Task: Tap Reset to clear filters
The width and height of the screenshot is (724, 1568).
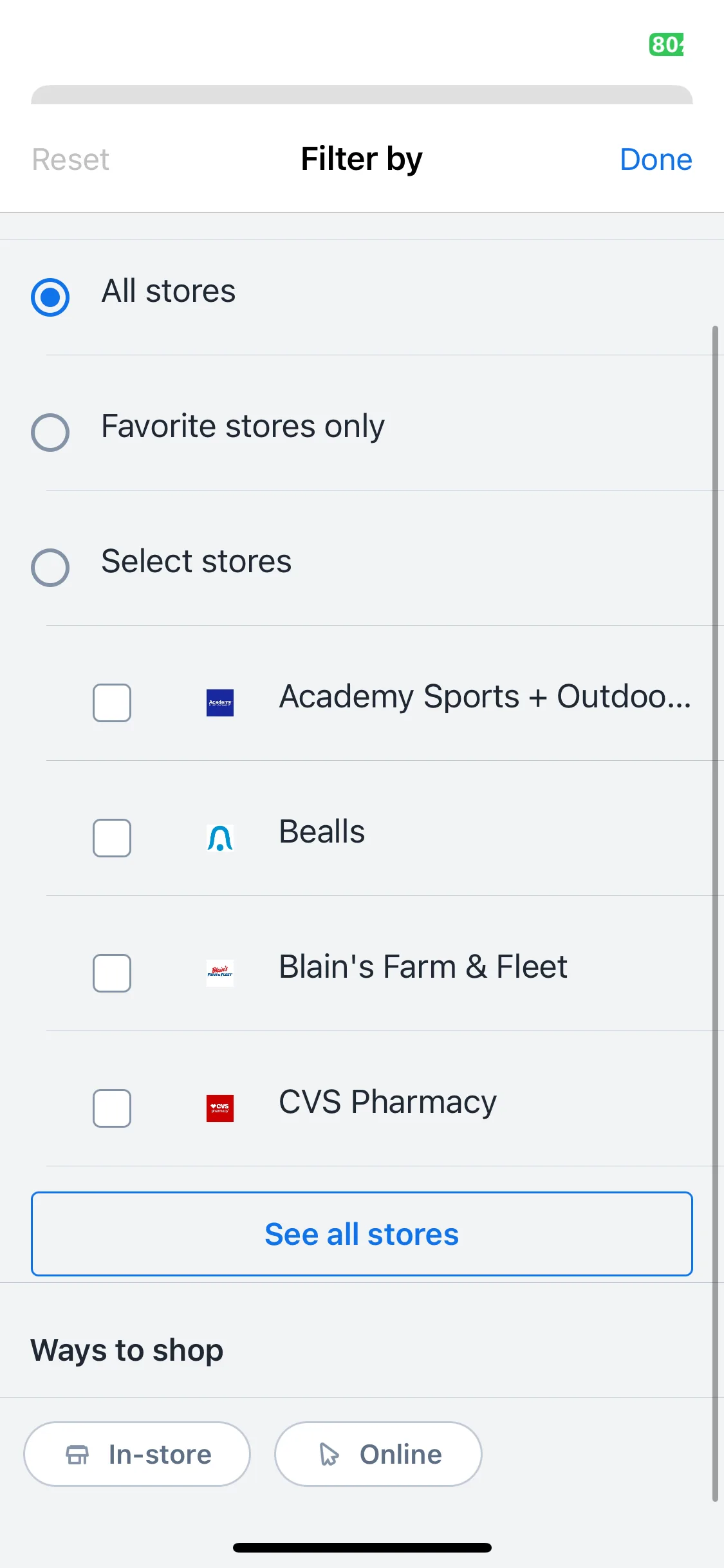Action: point(71,159)
